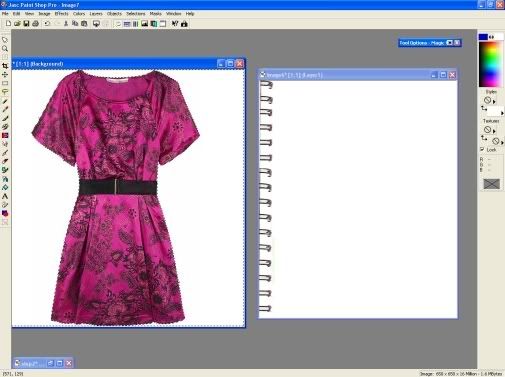This screenshot has height=377, width=505.
Task: Expand background Styles flyout arrow
Action: click(502, 113)
